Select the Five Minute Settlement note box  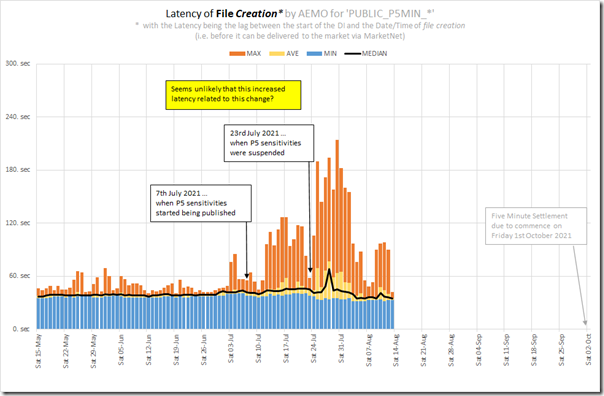tap(536, 226)
